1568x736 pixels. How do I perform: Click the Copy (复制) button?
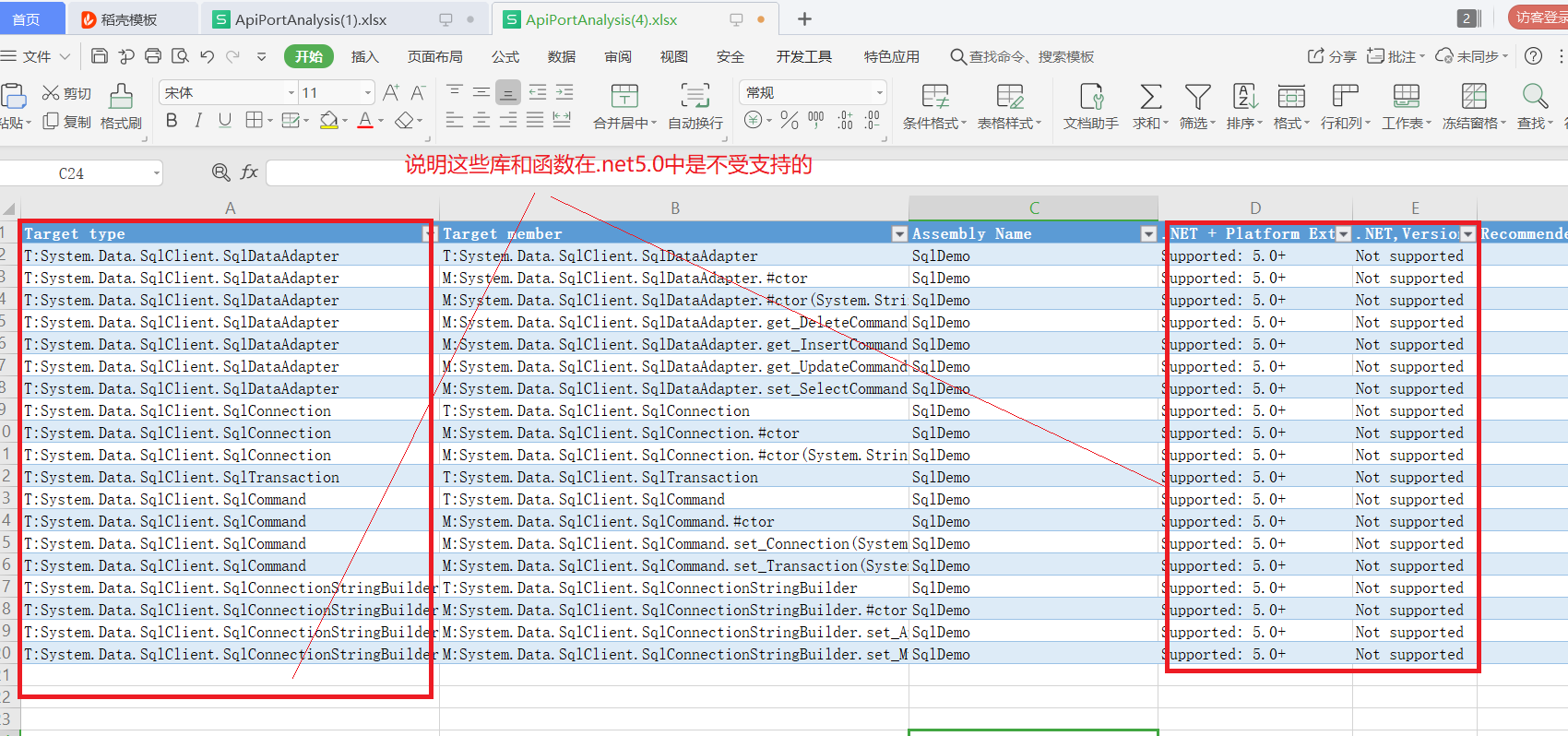click(x=66, y=122)
